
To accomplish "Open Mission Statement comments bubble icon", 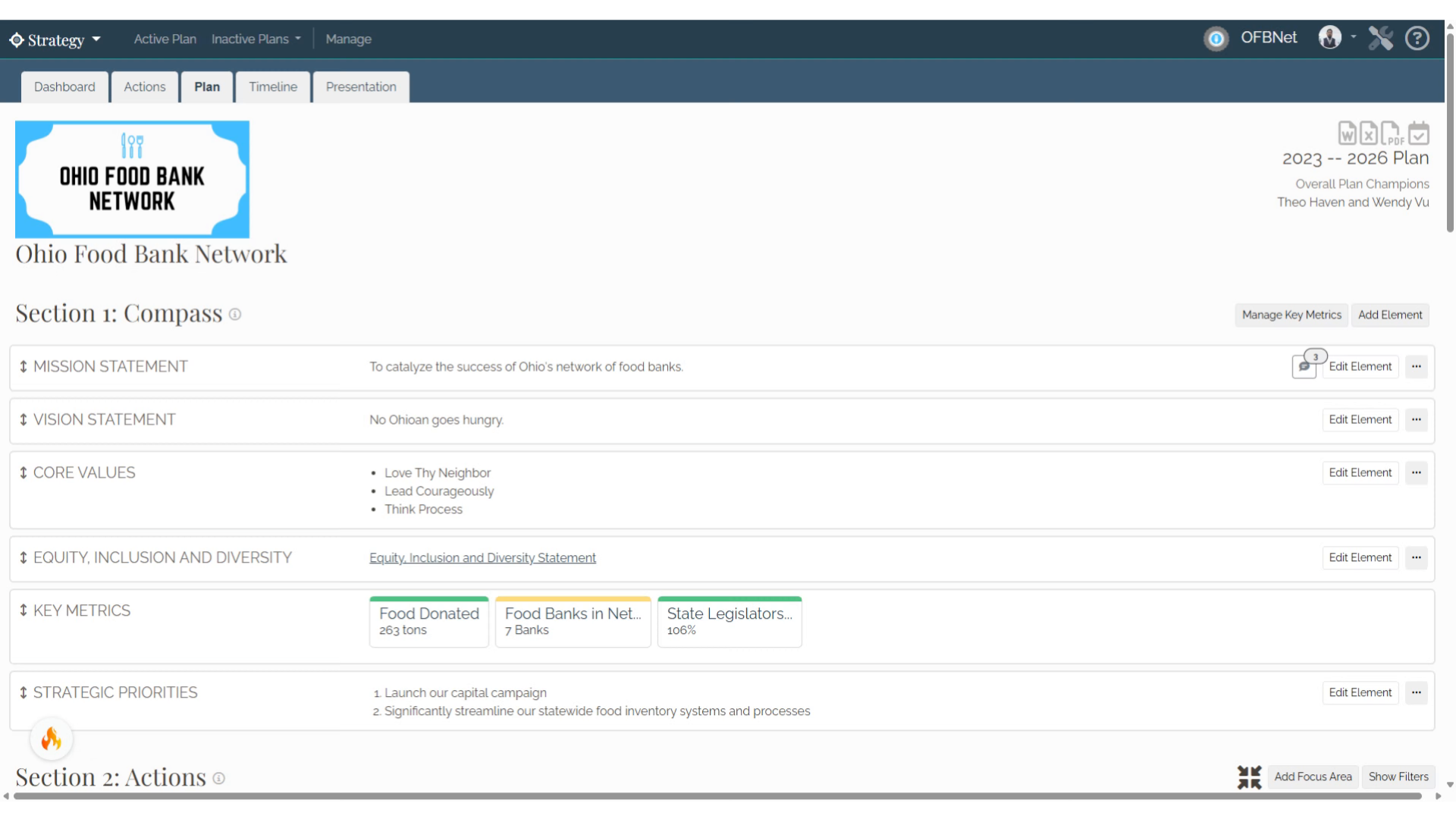I will pyautogui.click(x=1304, y=366).
